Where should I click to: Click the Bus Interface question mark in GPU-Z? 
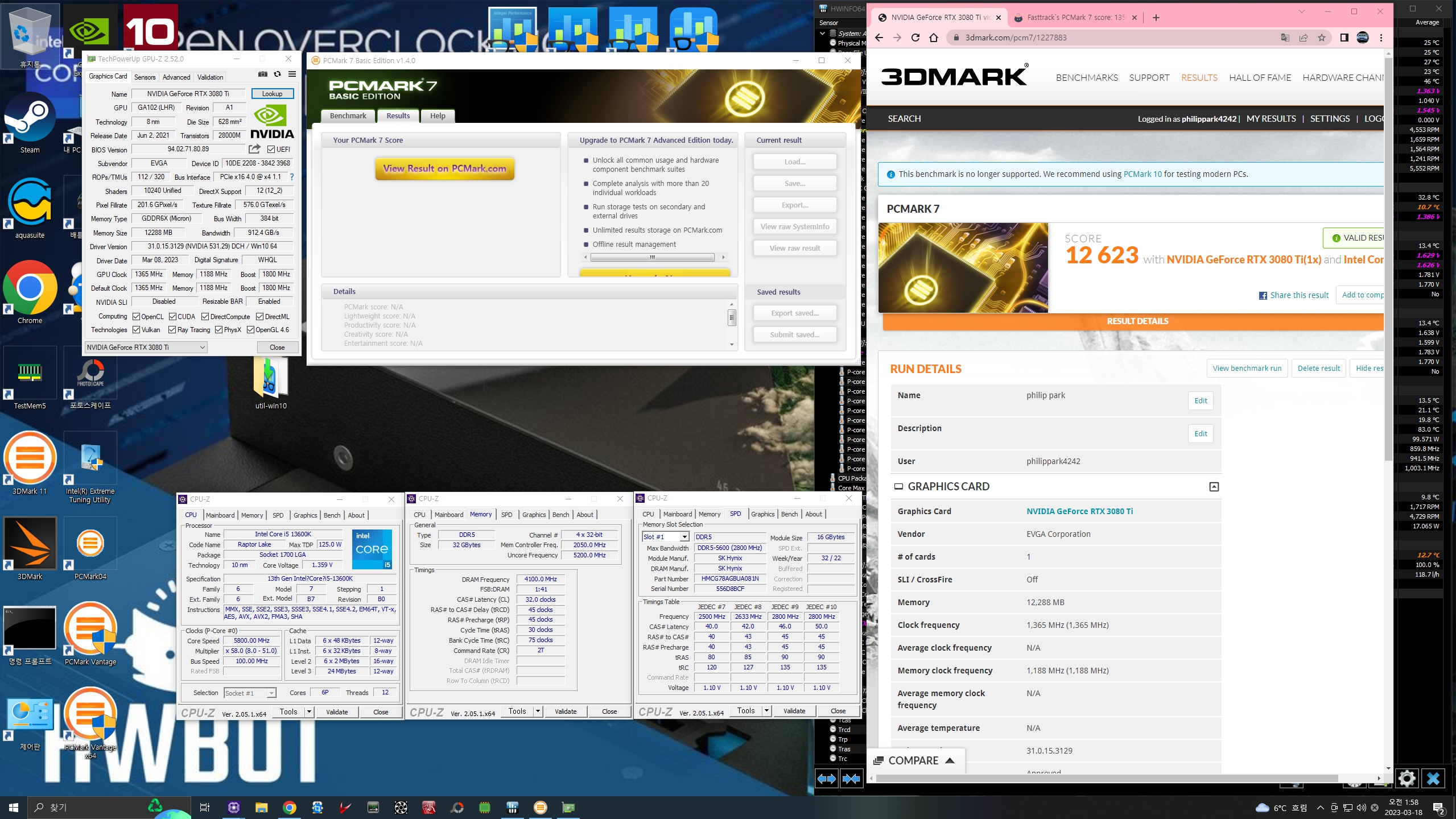[292, 177]
